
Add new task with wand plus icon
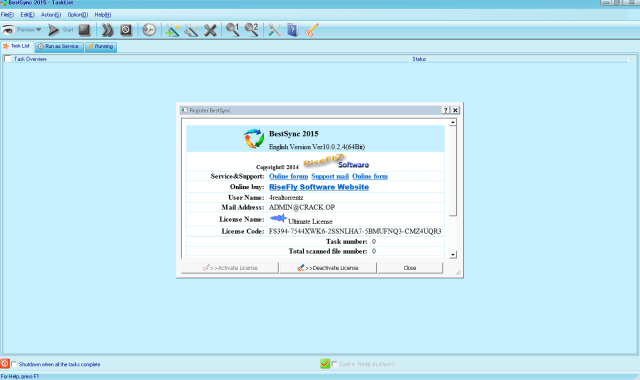[172, 30]
